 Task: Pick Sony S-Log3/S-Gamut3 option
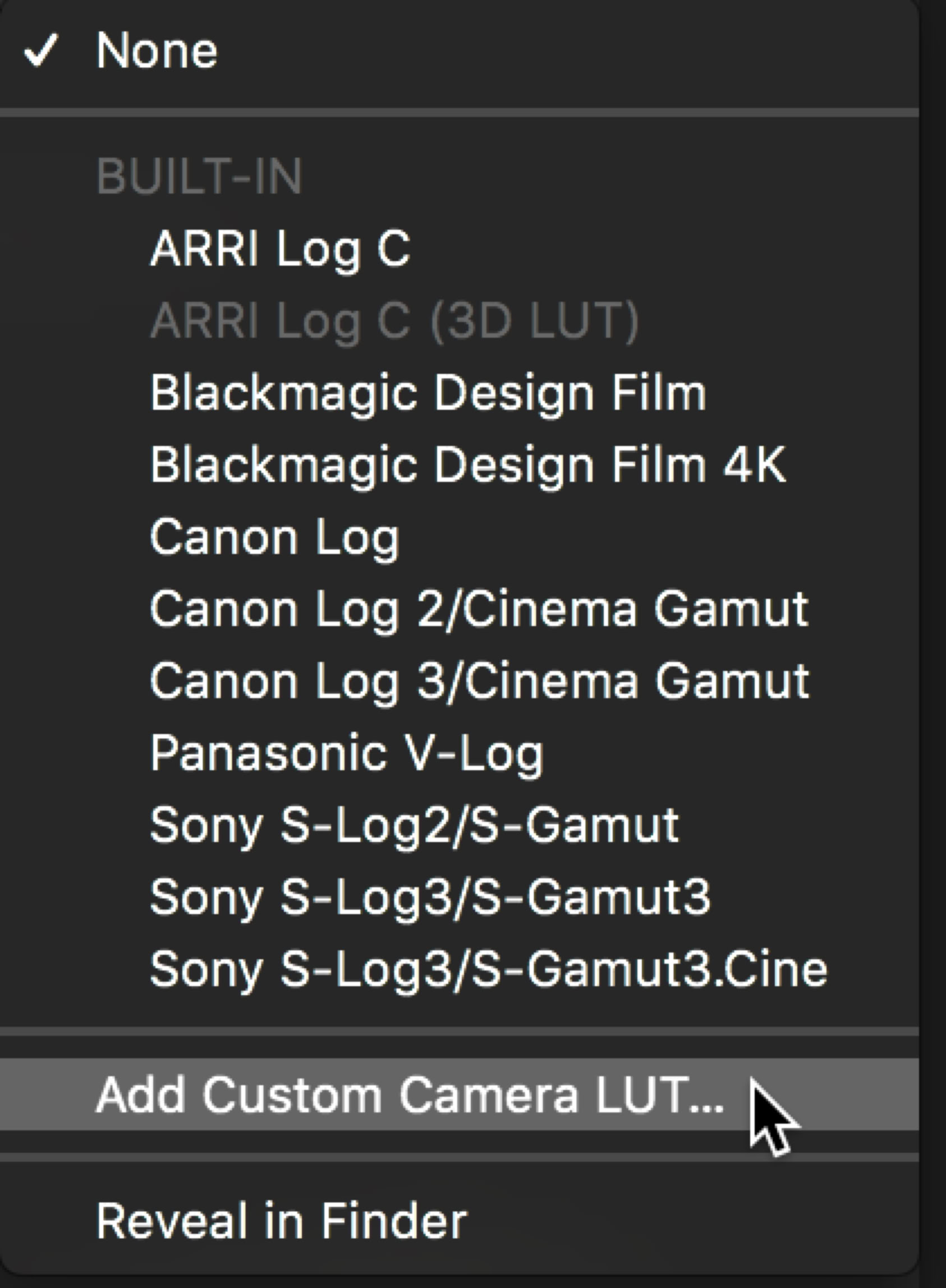coord(430,897)
